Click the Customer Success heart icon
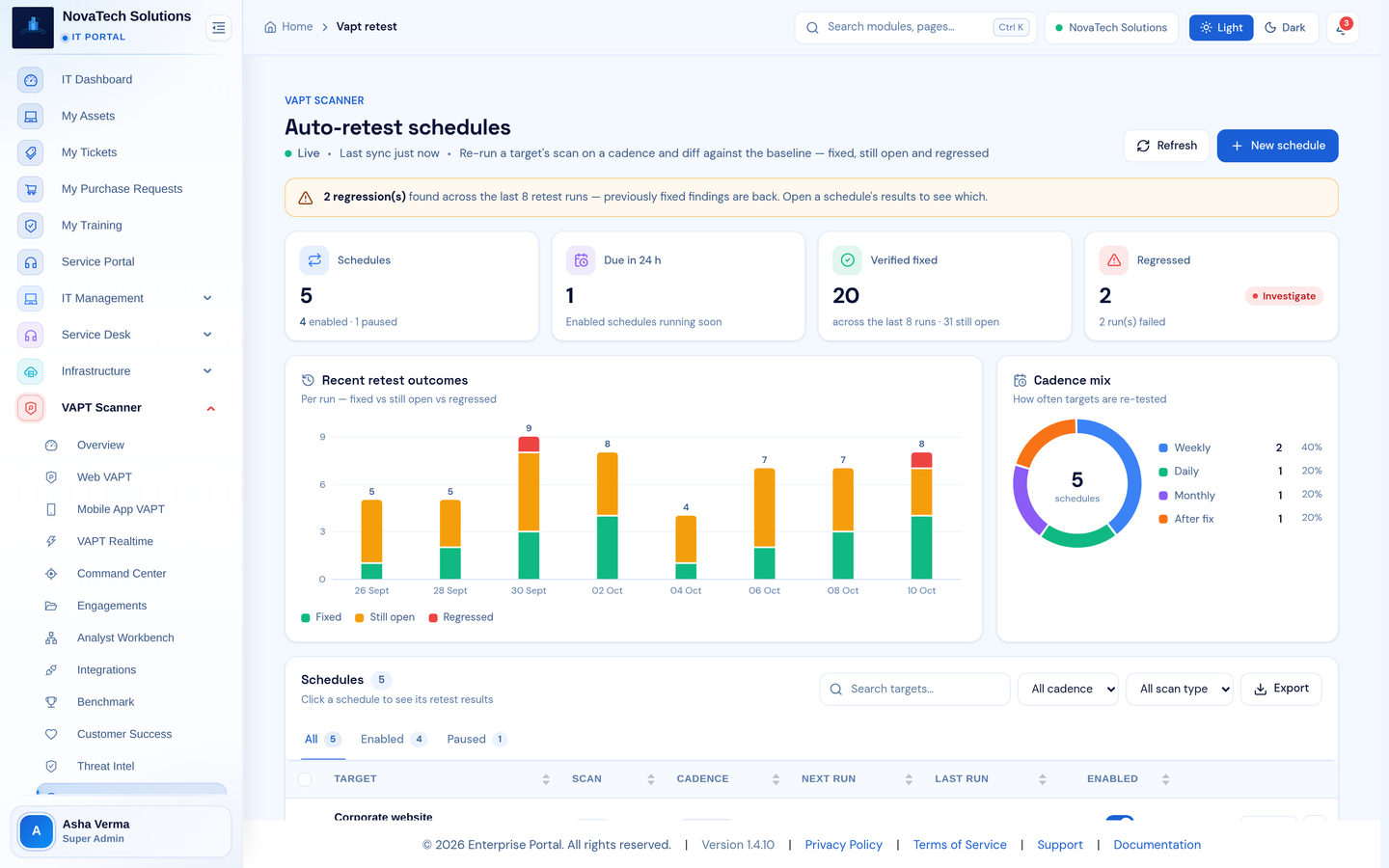The width and height of the screenshot is (1389, 868). point(51,735)
